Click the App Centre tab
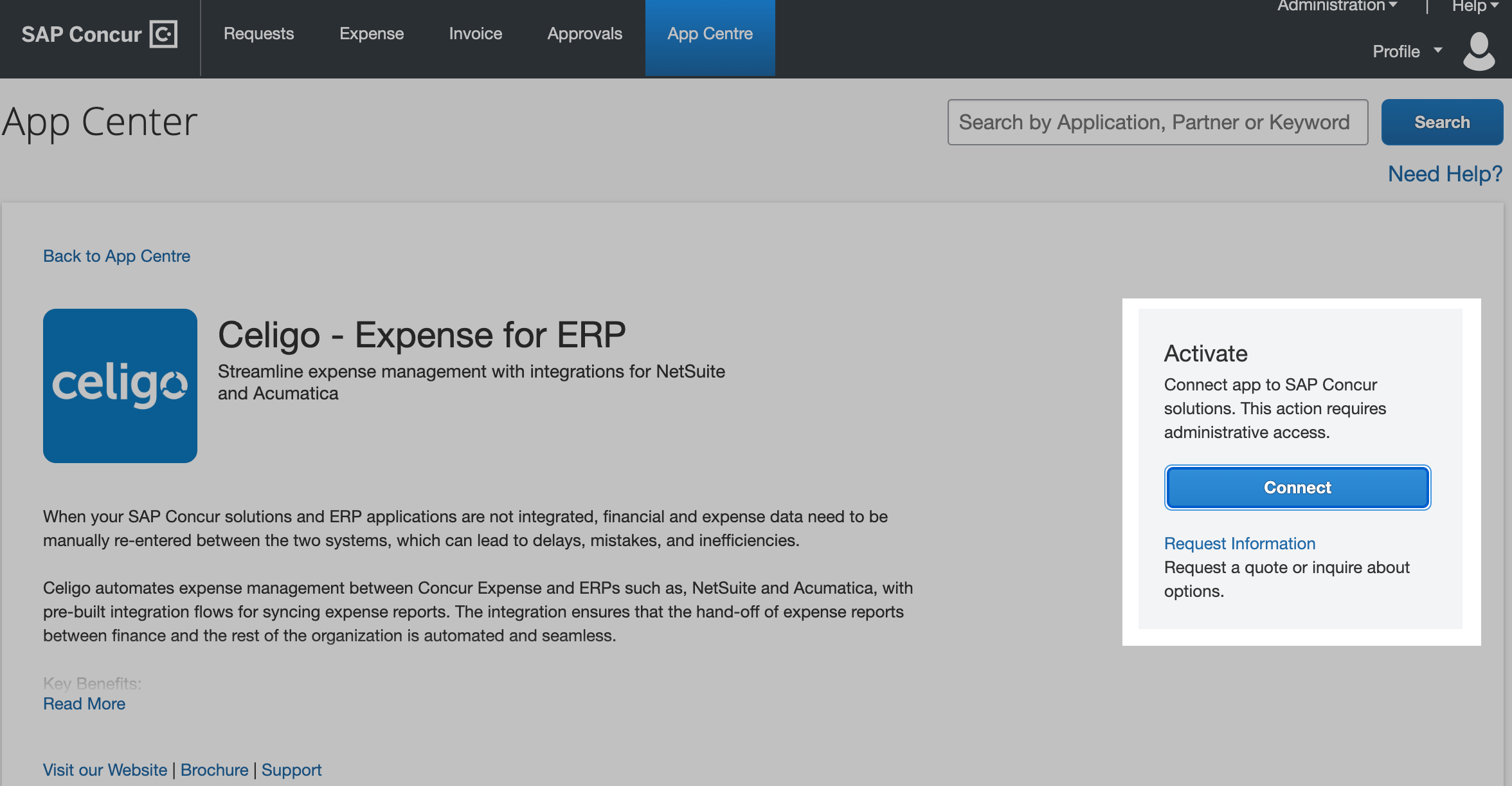 coord(710,34)
